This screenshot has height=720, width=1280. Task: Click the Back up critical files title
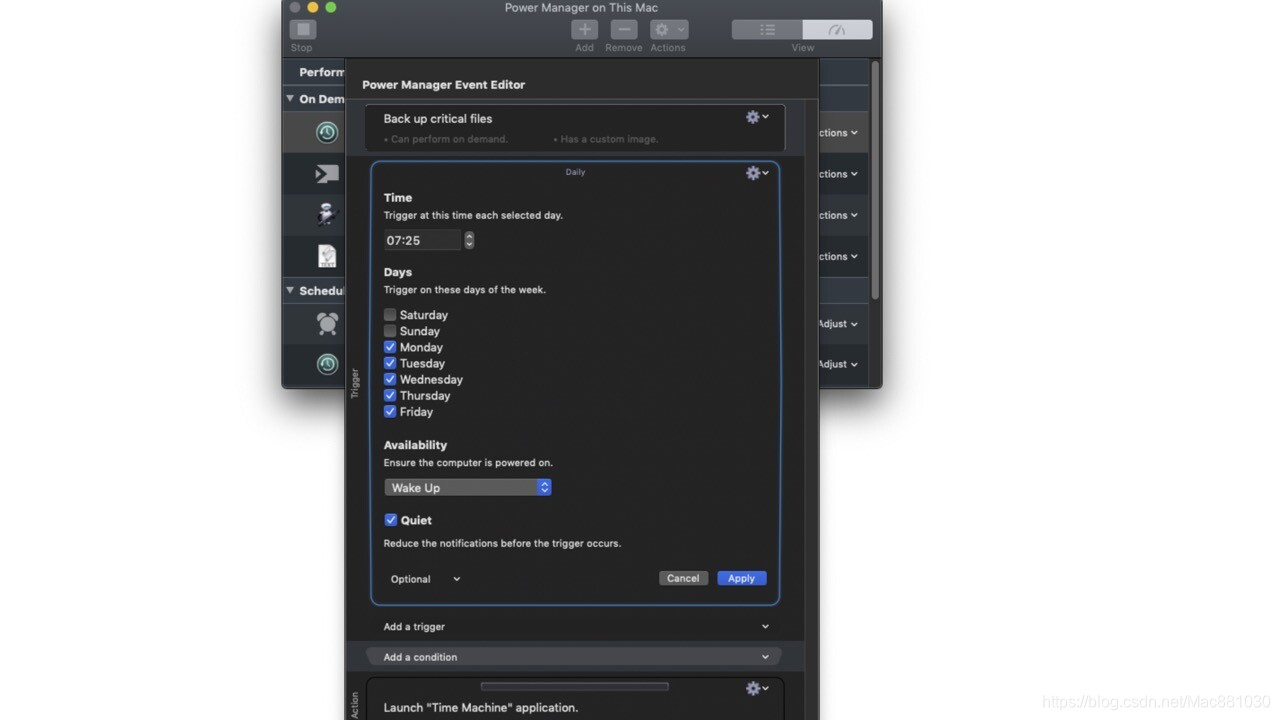(x=438, y=118)
